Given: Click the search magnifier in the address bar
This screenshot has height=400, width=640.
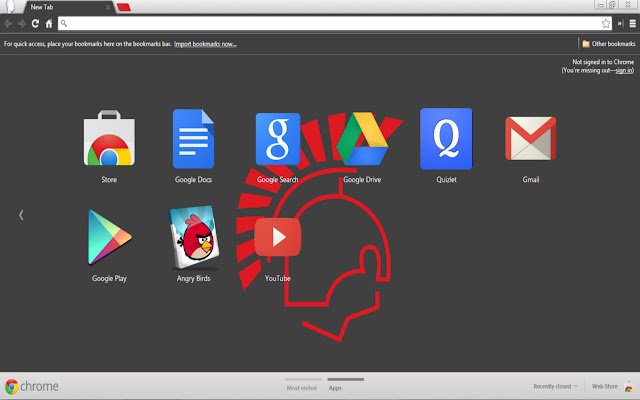Looking at the screenshot, I should [64, 24].
